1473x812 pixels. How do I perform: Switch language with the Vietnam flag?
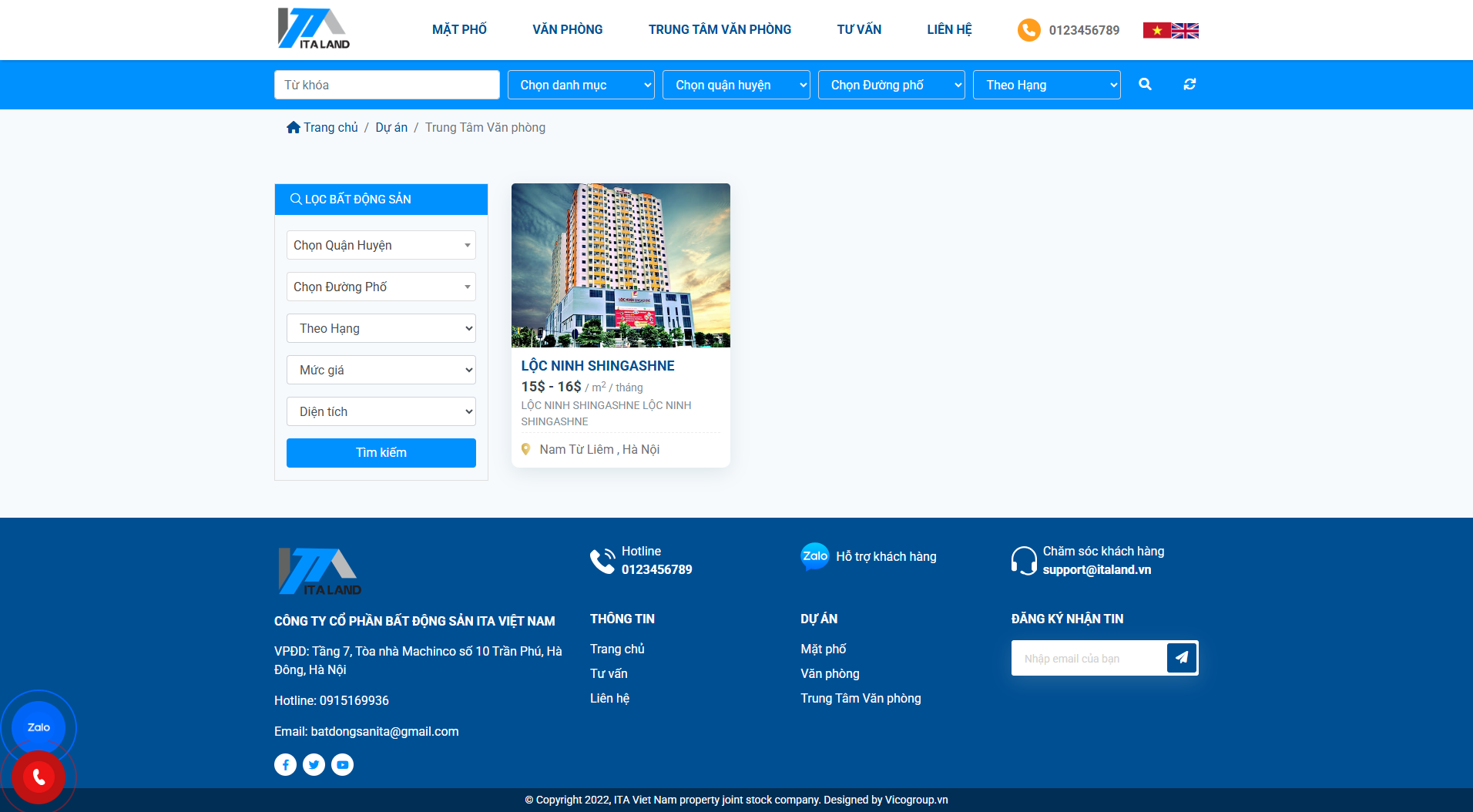[x=1156, y=30]
